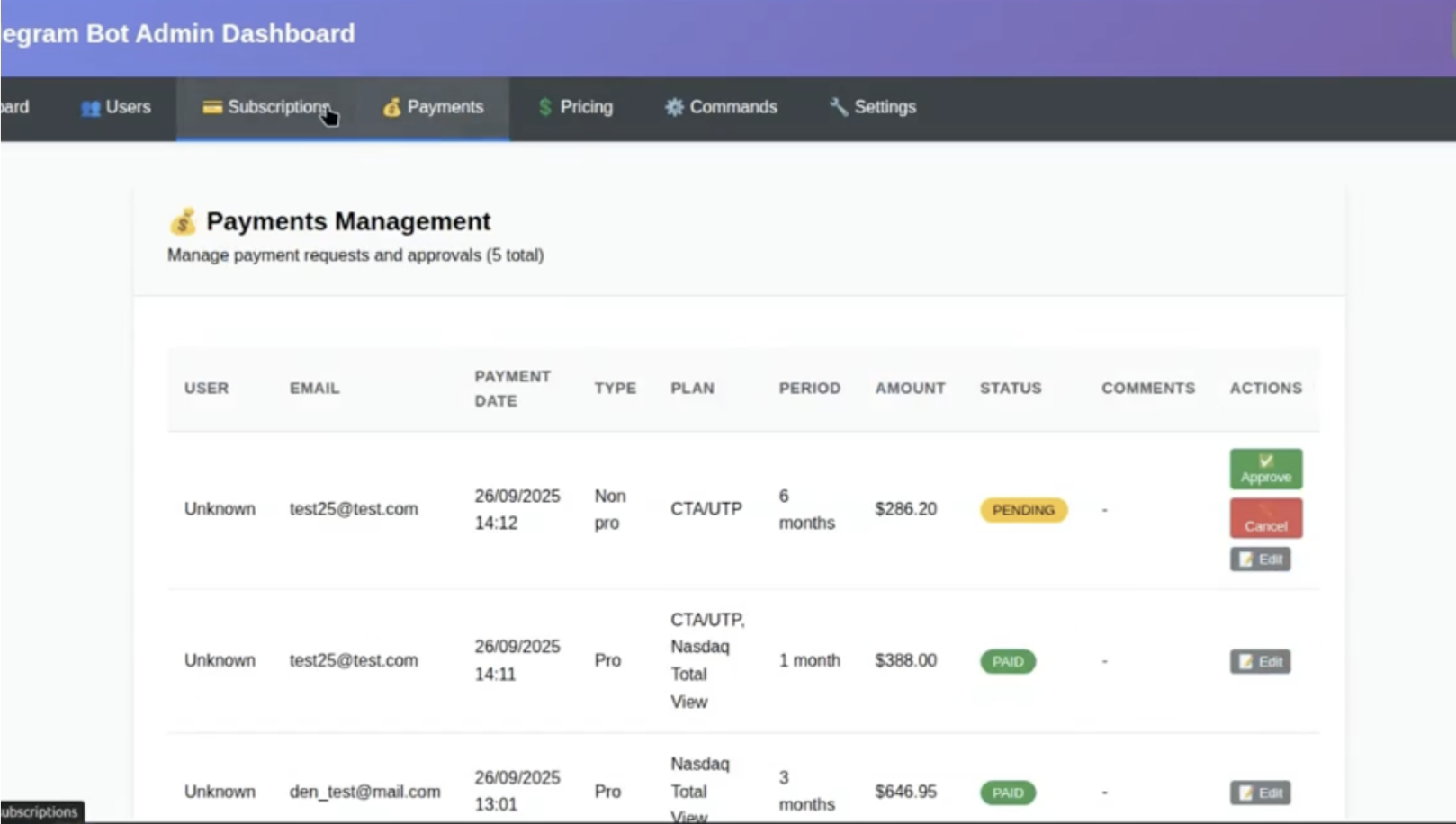Go to the Pricing tab

coord(574,107)
